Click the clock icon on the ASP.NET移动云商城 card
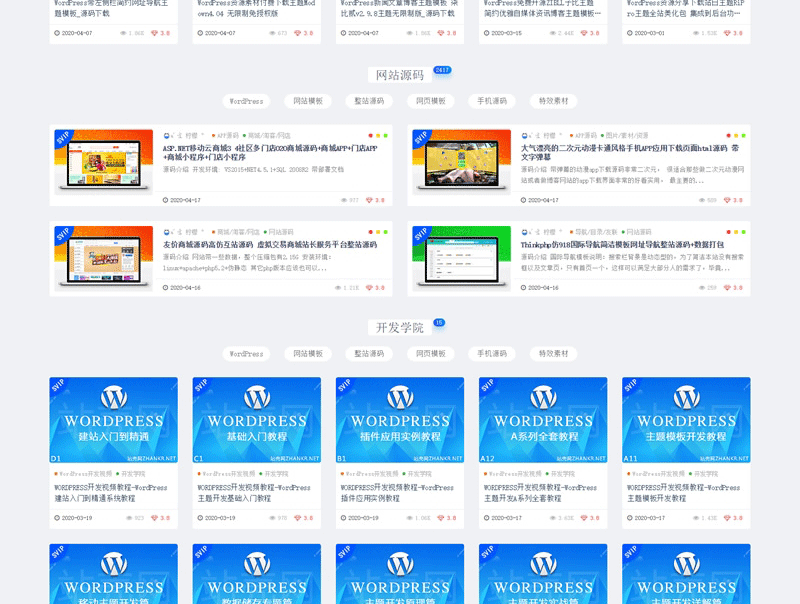The width and height of the screenshot is (800, 604). [165, 200]
